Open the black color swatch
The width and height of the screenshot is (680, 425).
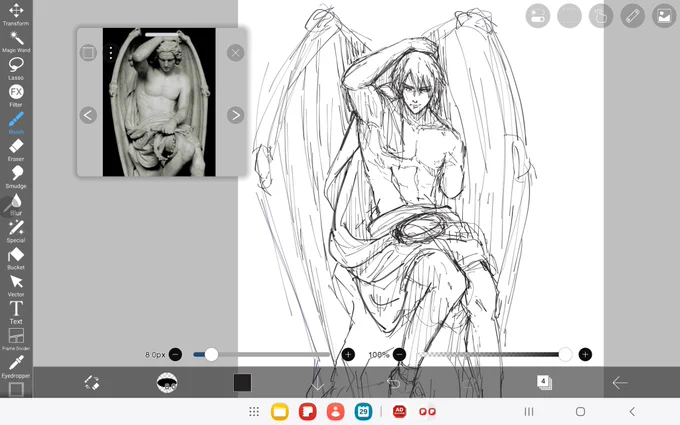(x=242, y=382)
